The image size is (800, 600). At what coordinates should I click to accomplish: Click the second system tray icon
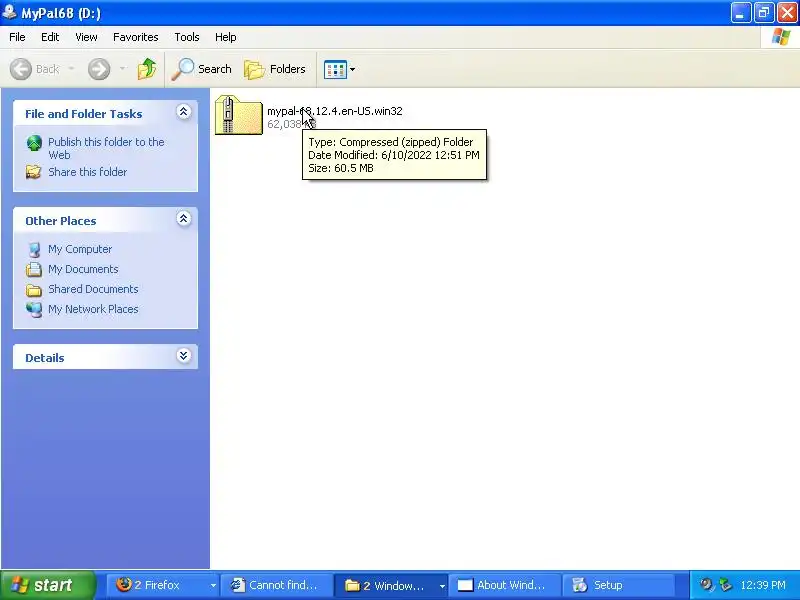tap(725, 585)
